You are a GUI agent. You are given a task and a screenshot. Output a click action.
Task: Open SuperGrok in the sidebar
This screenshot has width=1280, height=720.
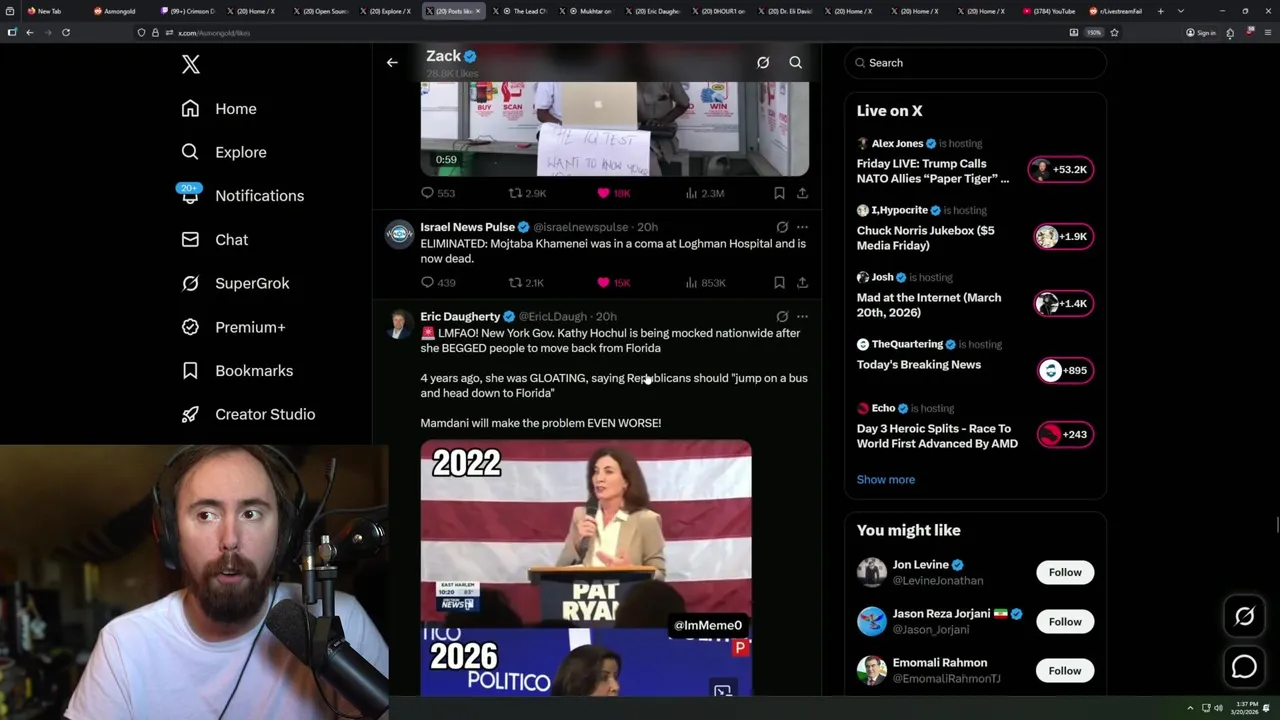click(x=235, y=283)
